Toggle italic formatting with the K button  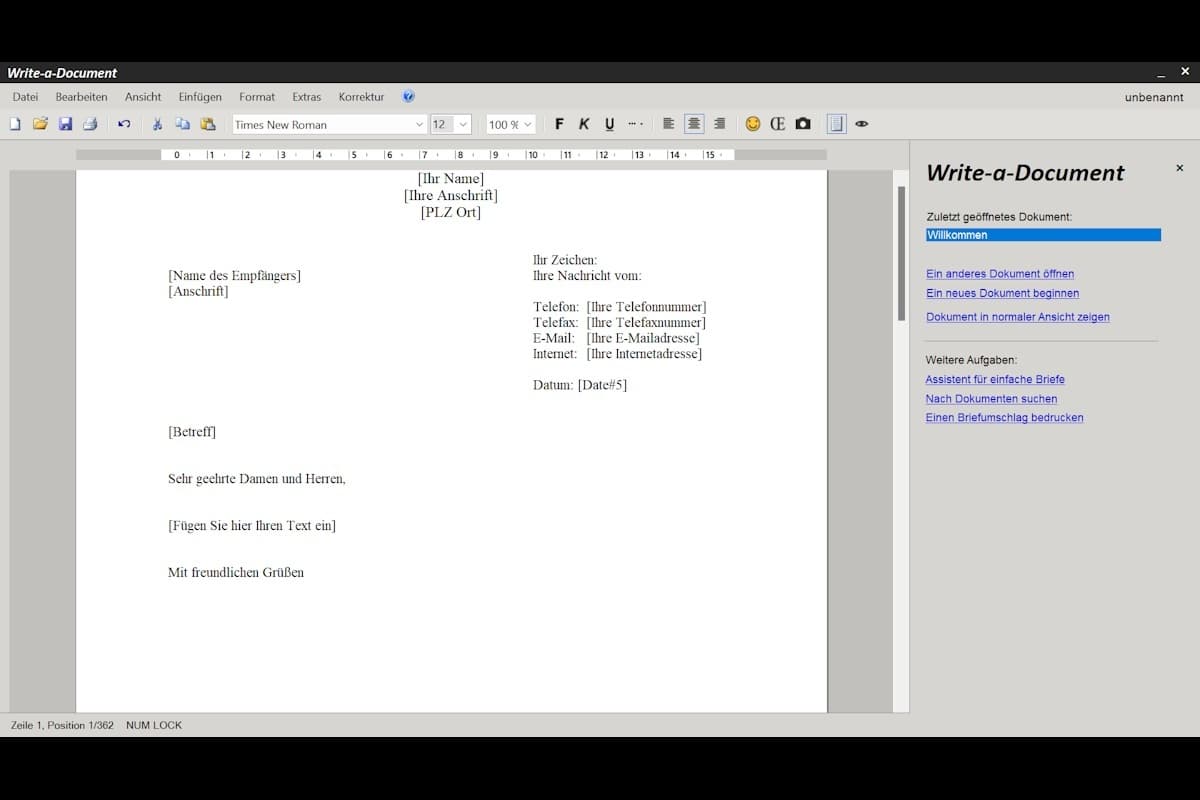584,123
